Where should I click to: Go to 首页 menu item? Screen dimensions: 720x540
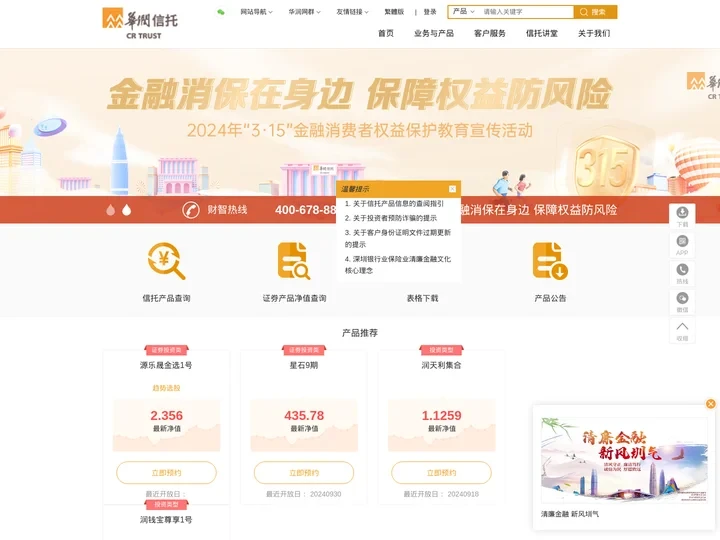coord(386,33)
